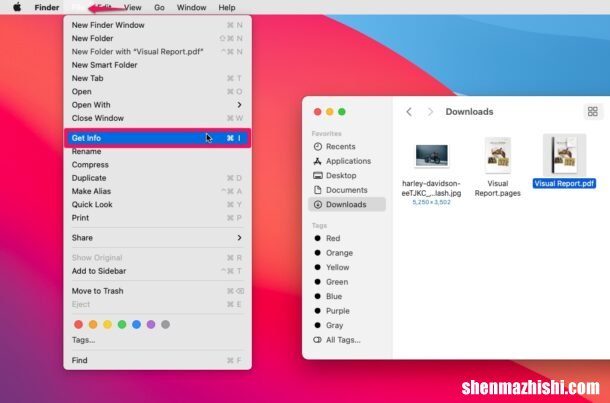Image resolution: width=610 pixels, height=403 pixels.
Task: Select the Visual Report.pages thumbnail
Action: click(498, 155)
